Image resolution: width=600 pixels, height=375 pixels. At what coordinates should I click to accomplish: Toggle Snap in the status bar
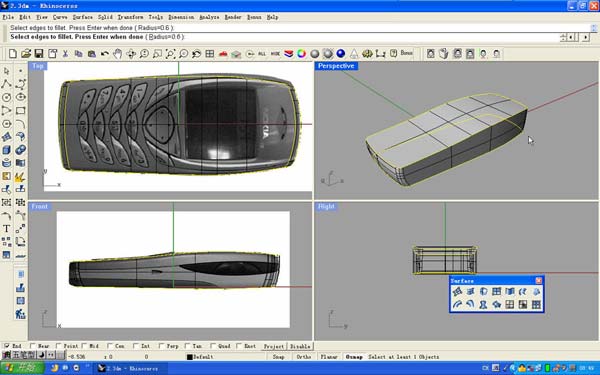pos(279,357)
